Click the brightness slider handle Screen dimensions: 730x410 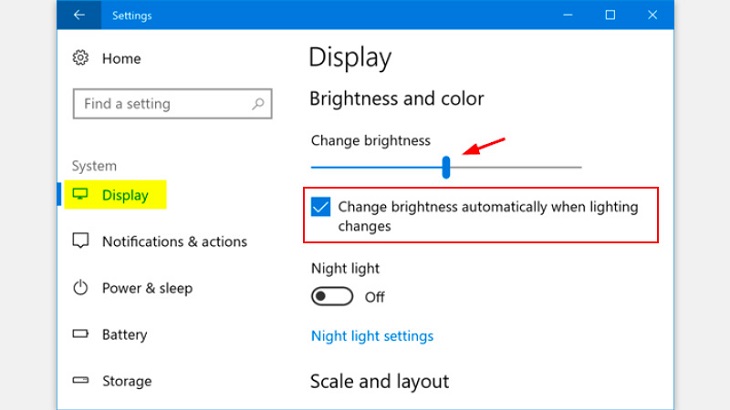(x=446, y=167)
